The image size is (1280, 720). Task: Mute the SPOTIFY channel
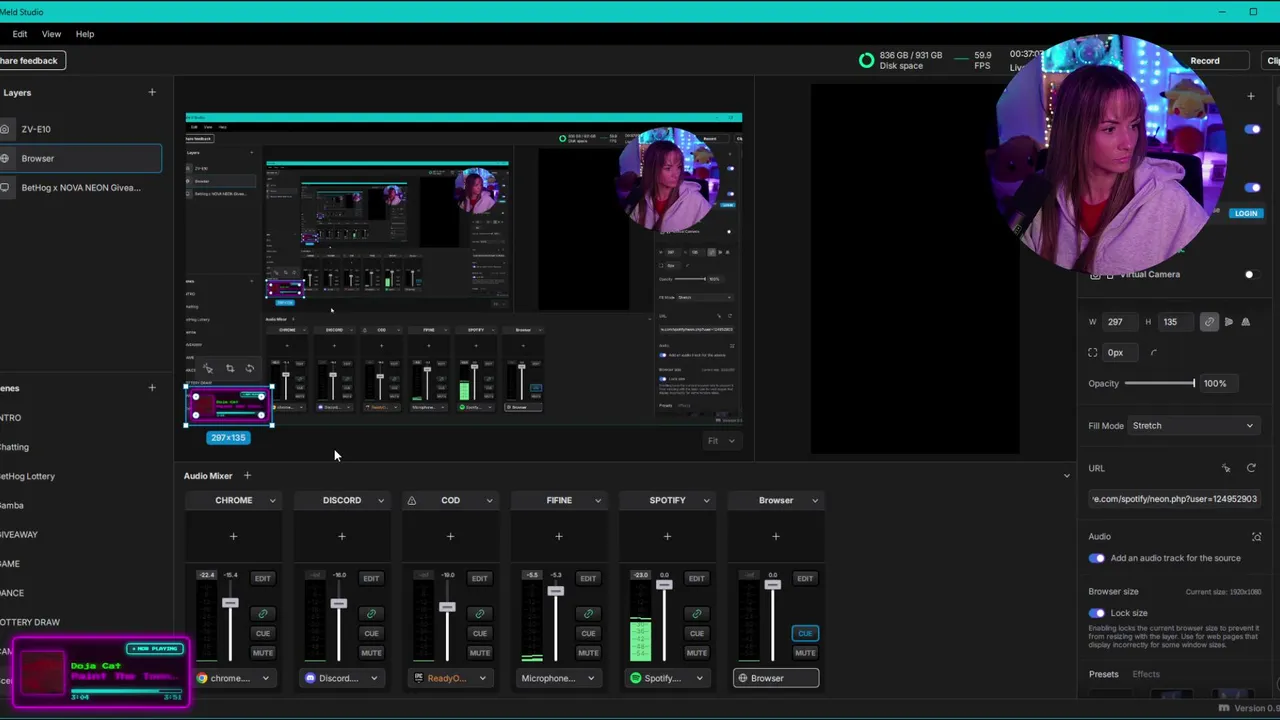696,653
